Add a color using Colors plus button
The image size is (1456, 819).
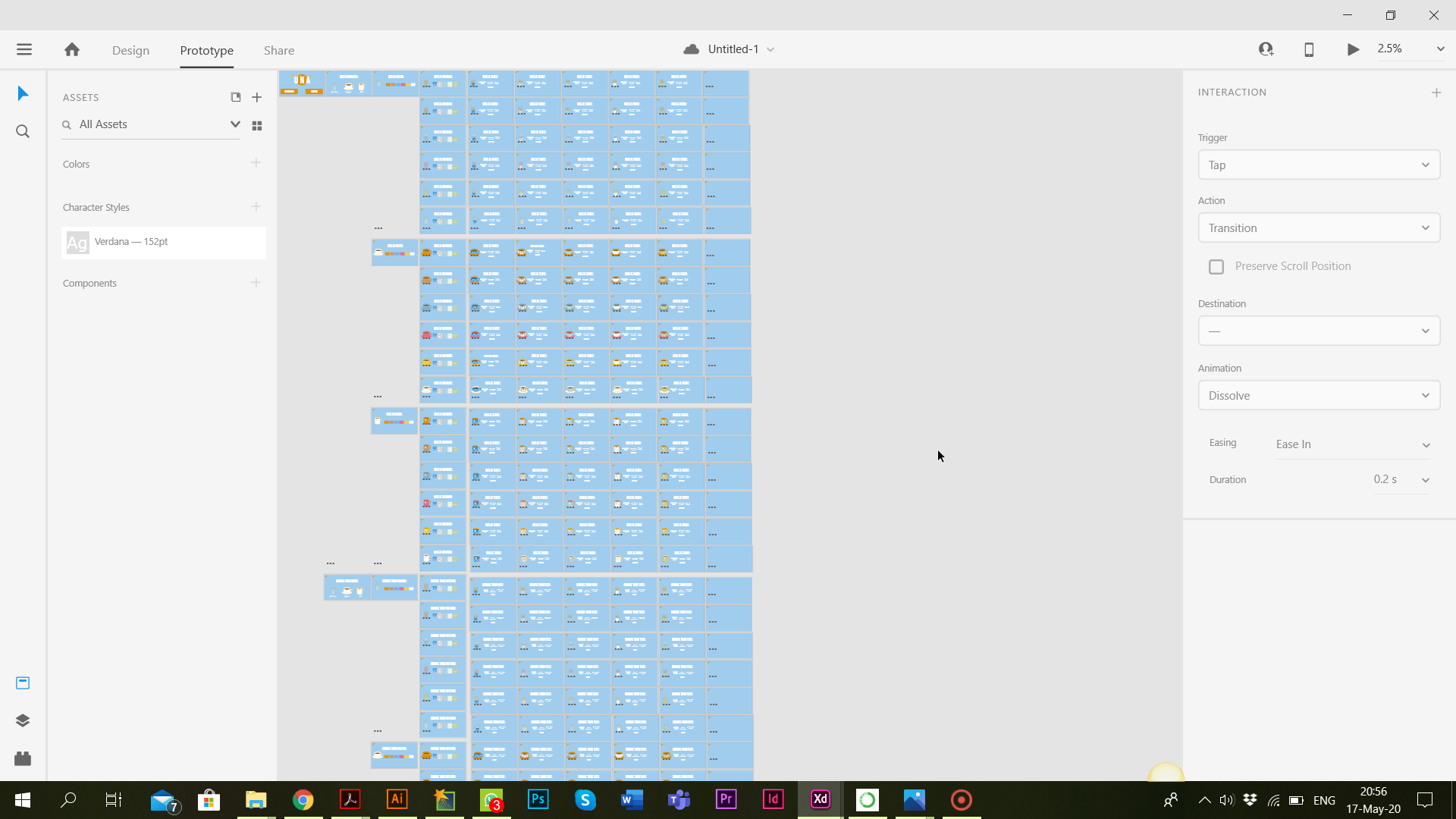pos(256,163)
